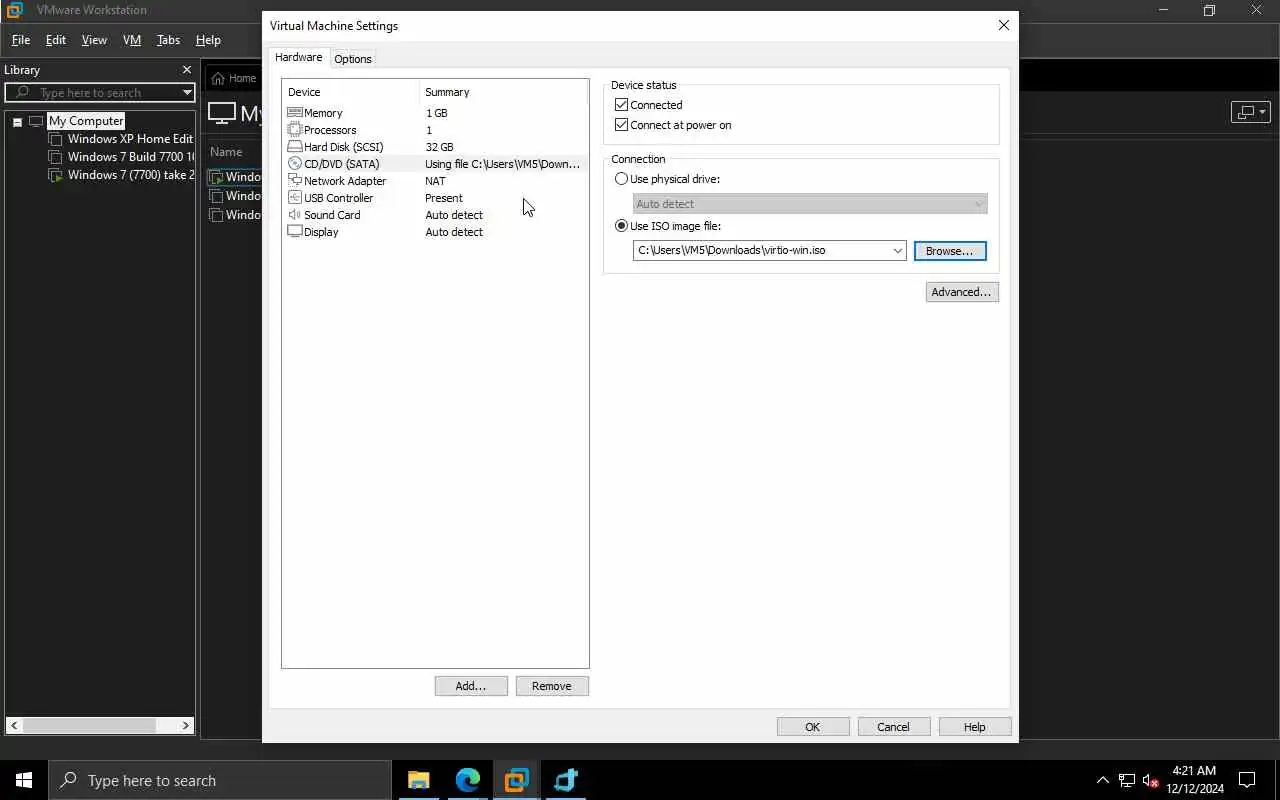This screenshot has width=1280, height=800.
Task: Click the dialog Help button
Action: pyautogui.click(x=975, y=727)
